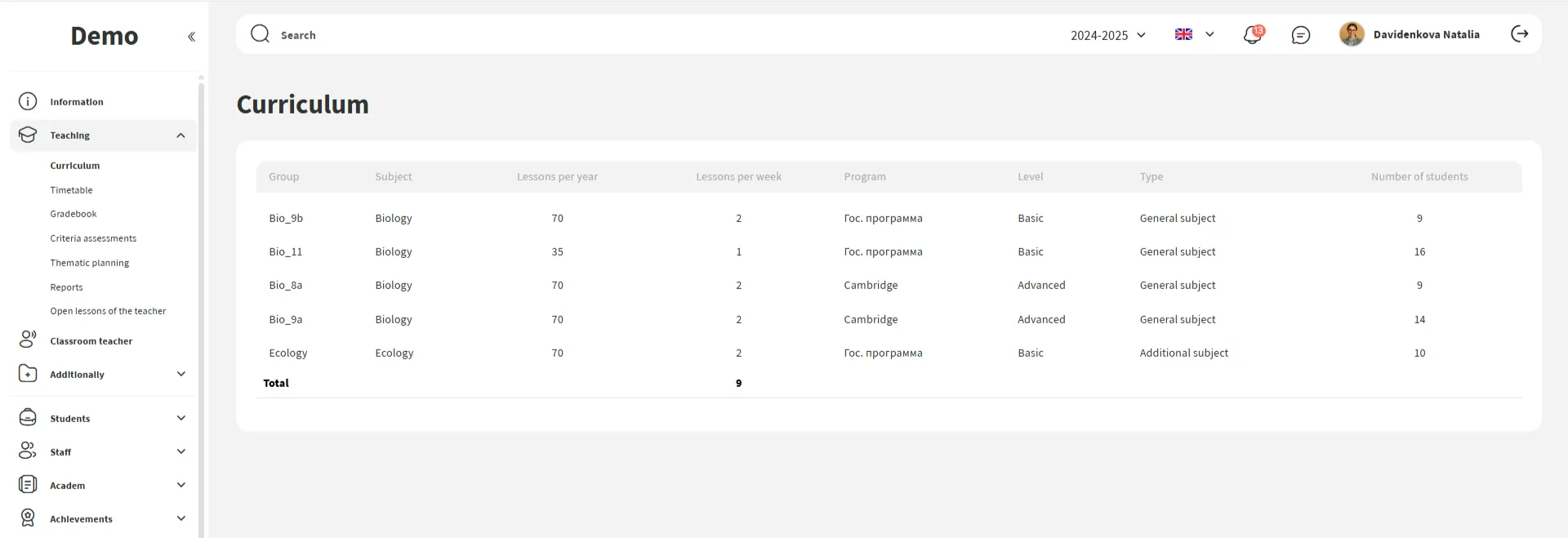Image resolution: width=1568 pixels, height=538 pixels.
Task: Click the search magnifier icon
Action: coord(260,34)
